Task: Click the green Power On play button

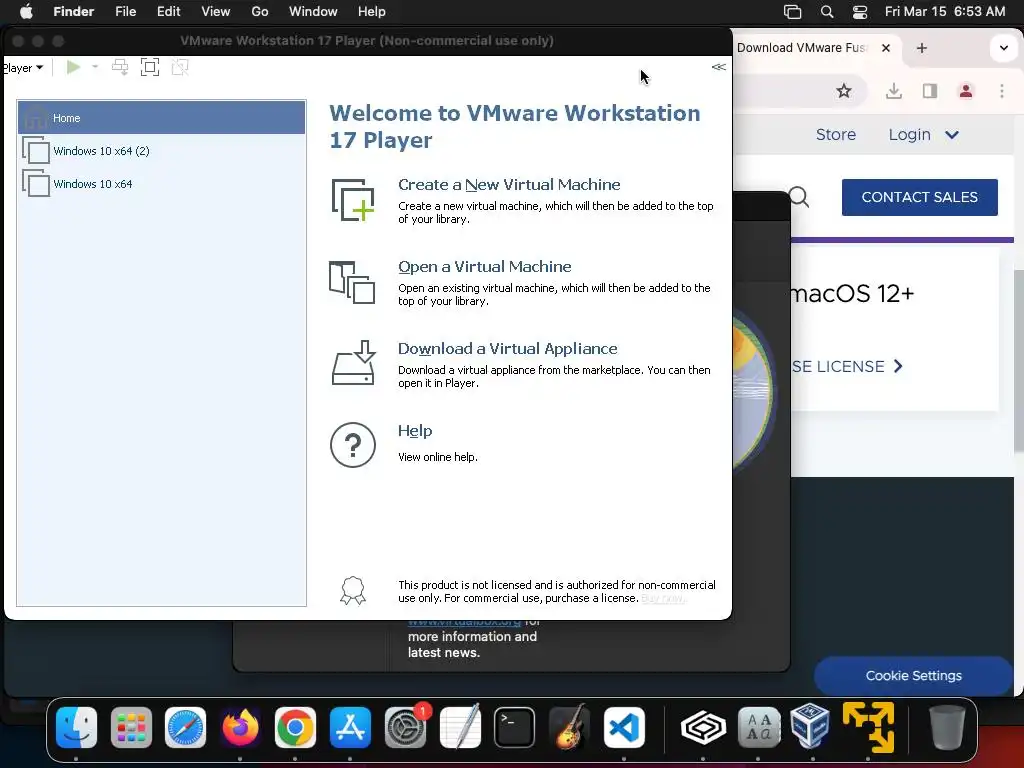Action: tap(73, 67)
